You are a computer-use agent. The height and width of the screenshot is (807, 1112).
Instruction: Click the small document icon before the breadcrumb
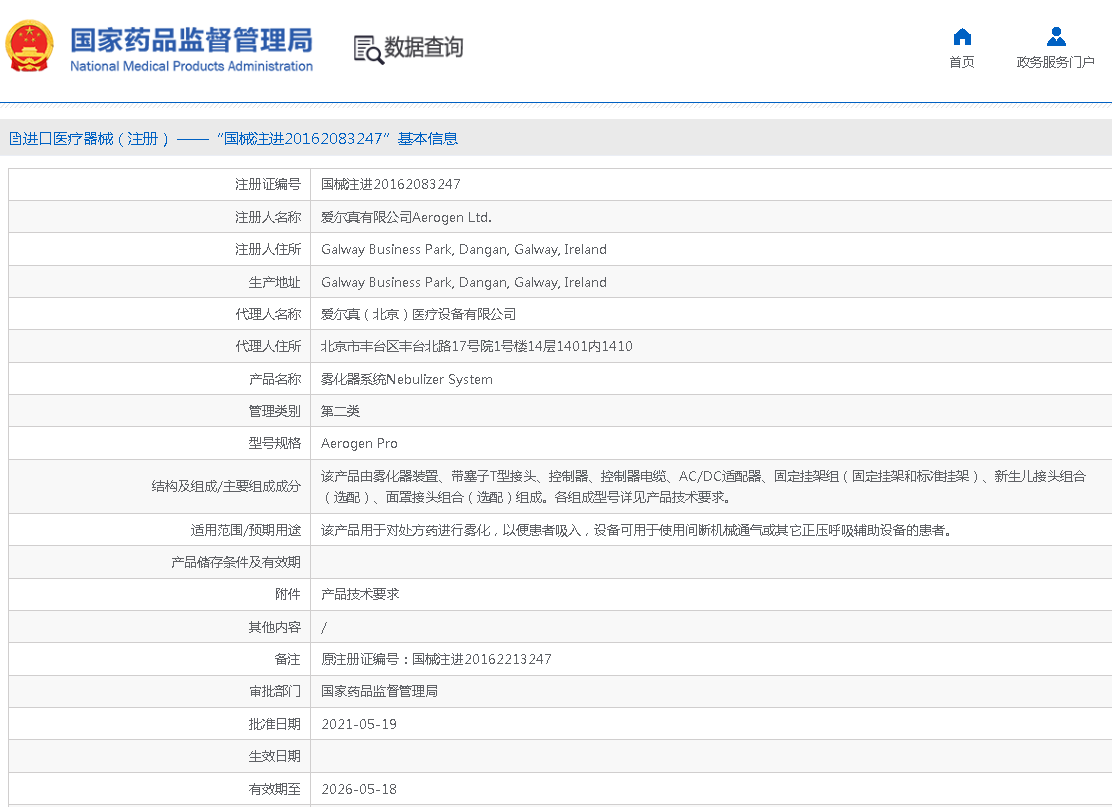15,139
